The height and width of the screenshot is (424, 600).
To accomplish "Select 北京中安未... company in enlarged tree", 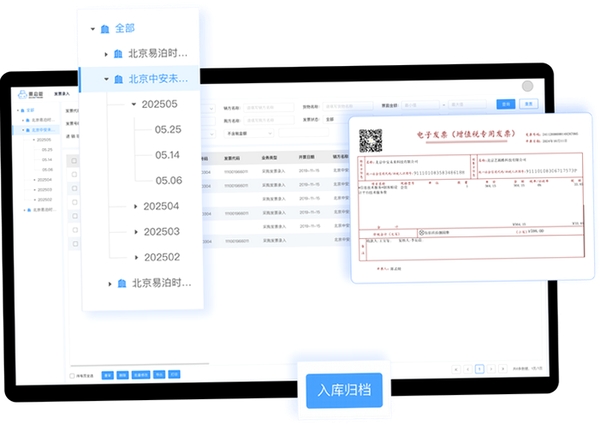I will pos(158,79).
